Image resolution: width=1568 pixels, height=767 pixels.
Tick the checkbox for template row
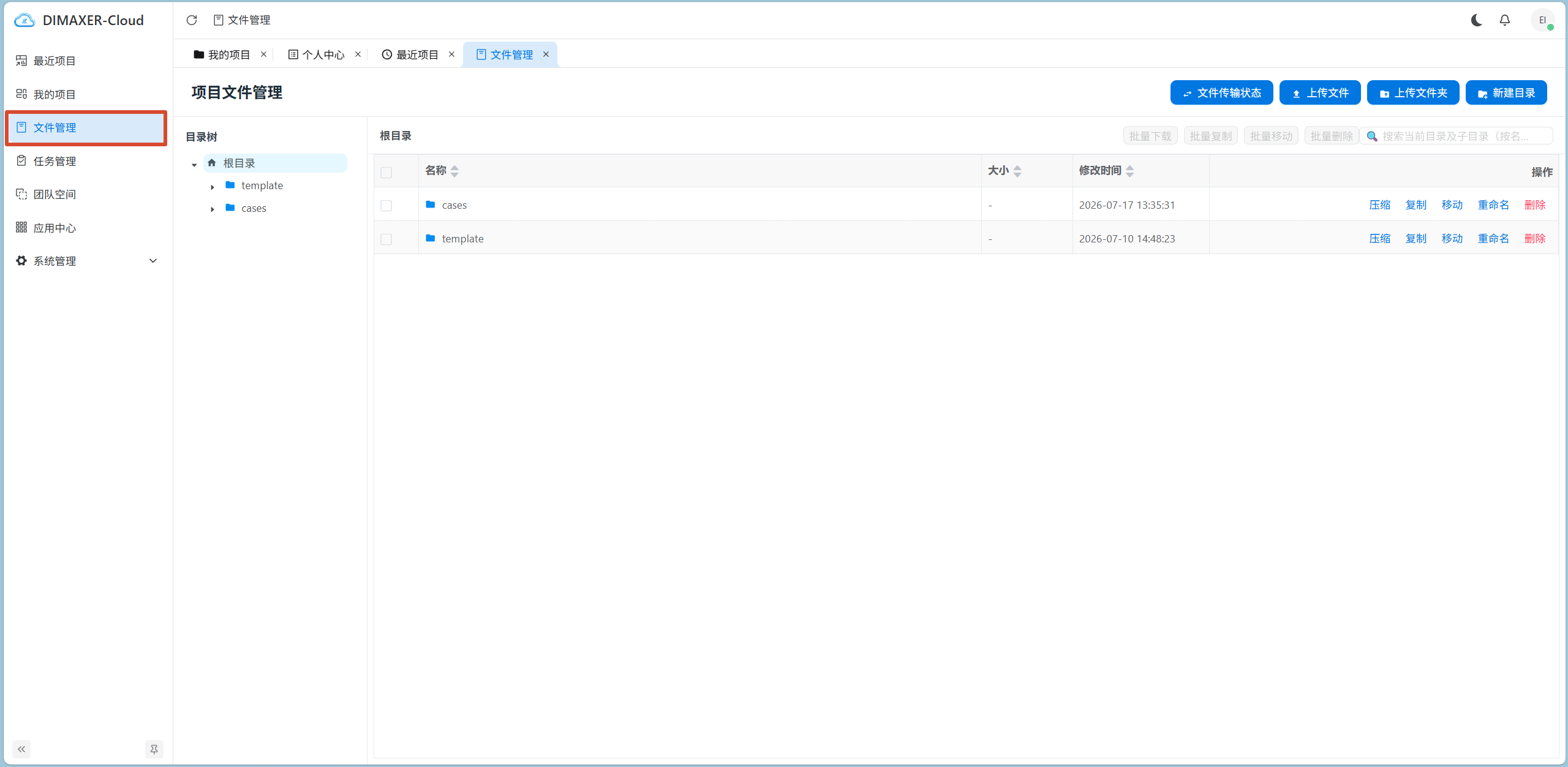(x=386, y=239)
